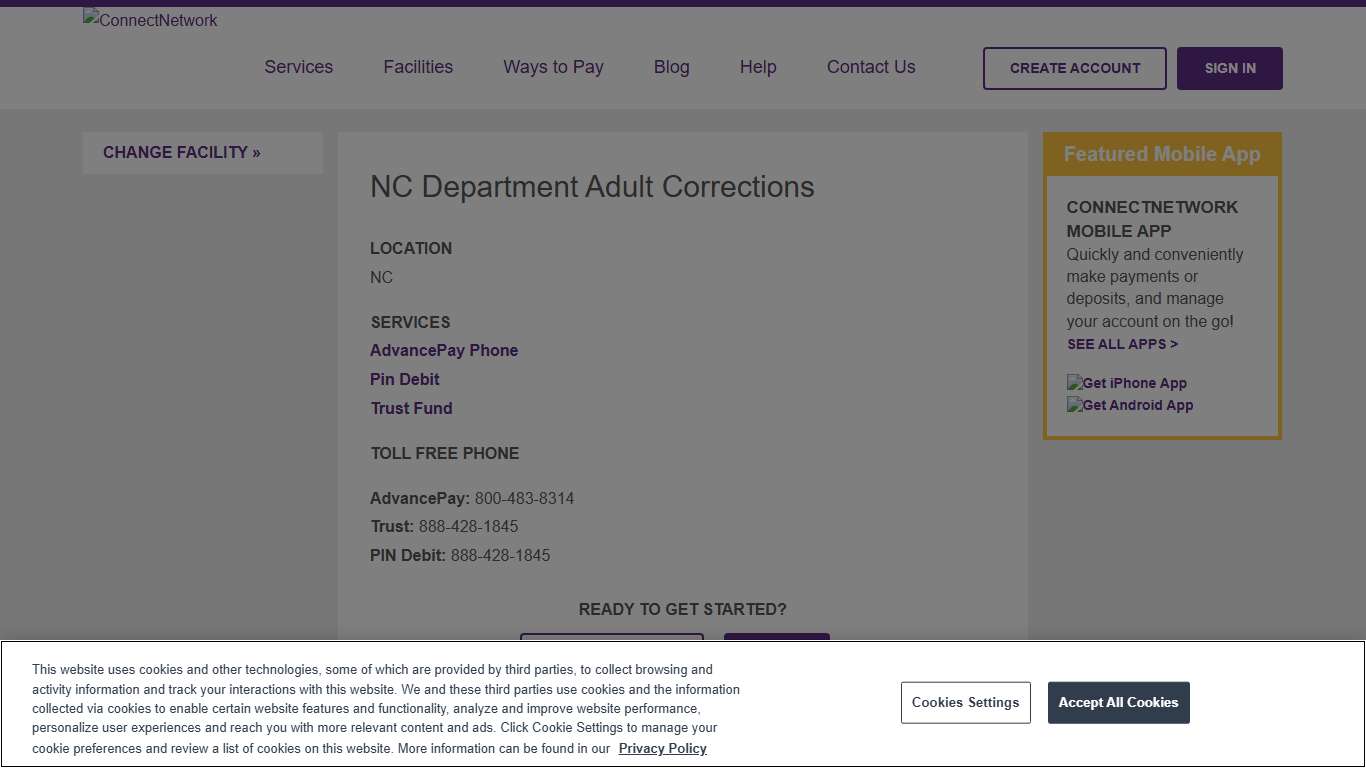Click the Get iPhone App icon
The image size is (1366, 768).
[1126, 383]
